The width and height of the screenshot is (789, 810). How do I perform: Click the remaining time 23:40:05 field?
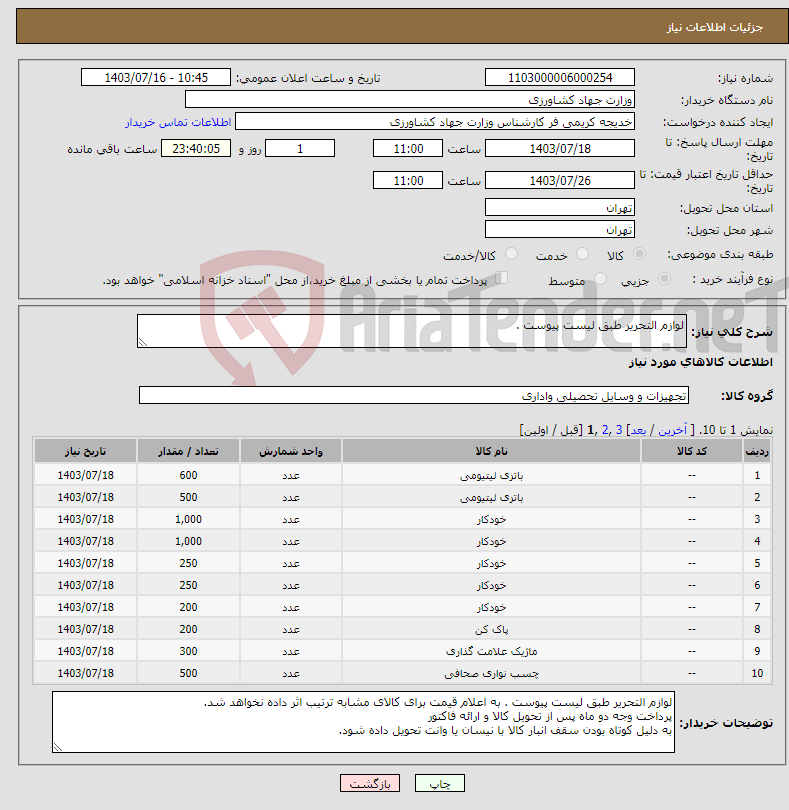tap(196, 149)
